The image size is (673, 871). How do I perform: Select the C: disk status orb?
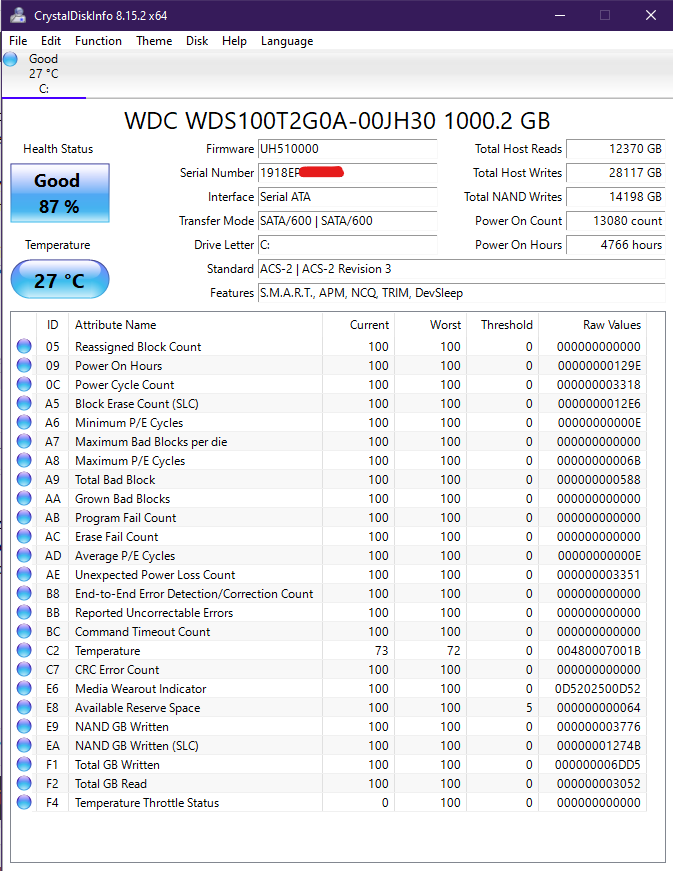(11, 59)
